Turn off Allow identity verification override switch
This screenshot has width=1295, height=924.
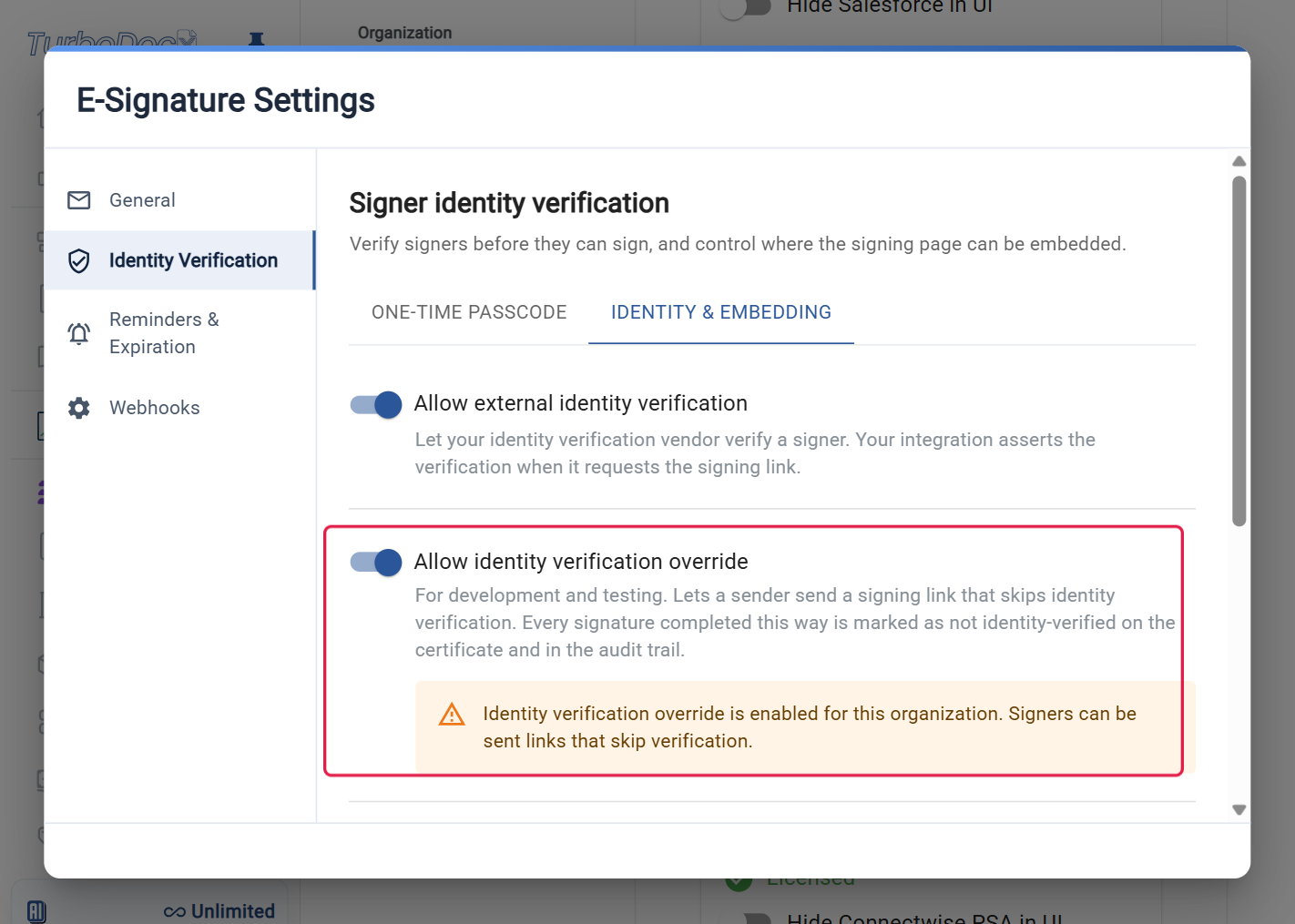point(376,563)
